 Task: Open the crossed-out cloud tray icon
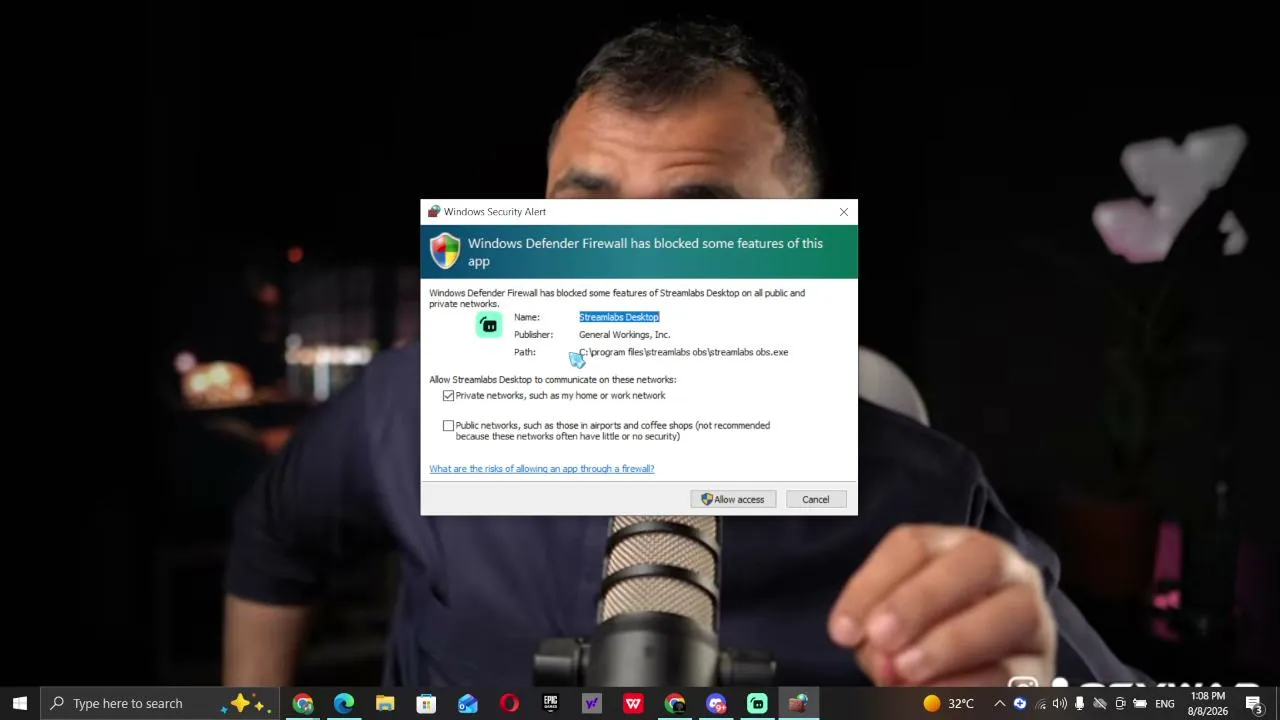pos(1100,703)
